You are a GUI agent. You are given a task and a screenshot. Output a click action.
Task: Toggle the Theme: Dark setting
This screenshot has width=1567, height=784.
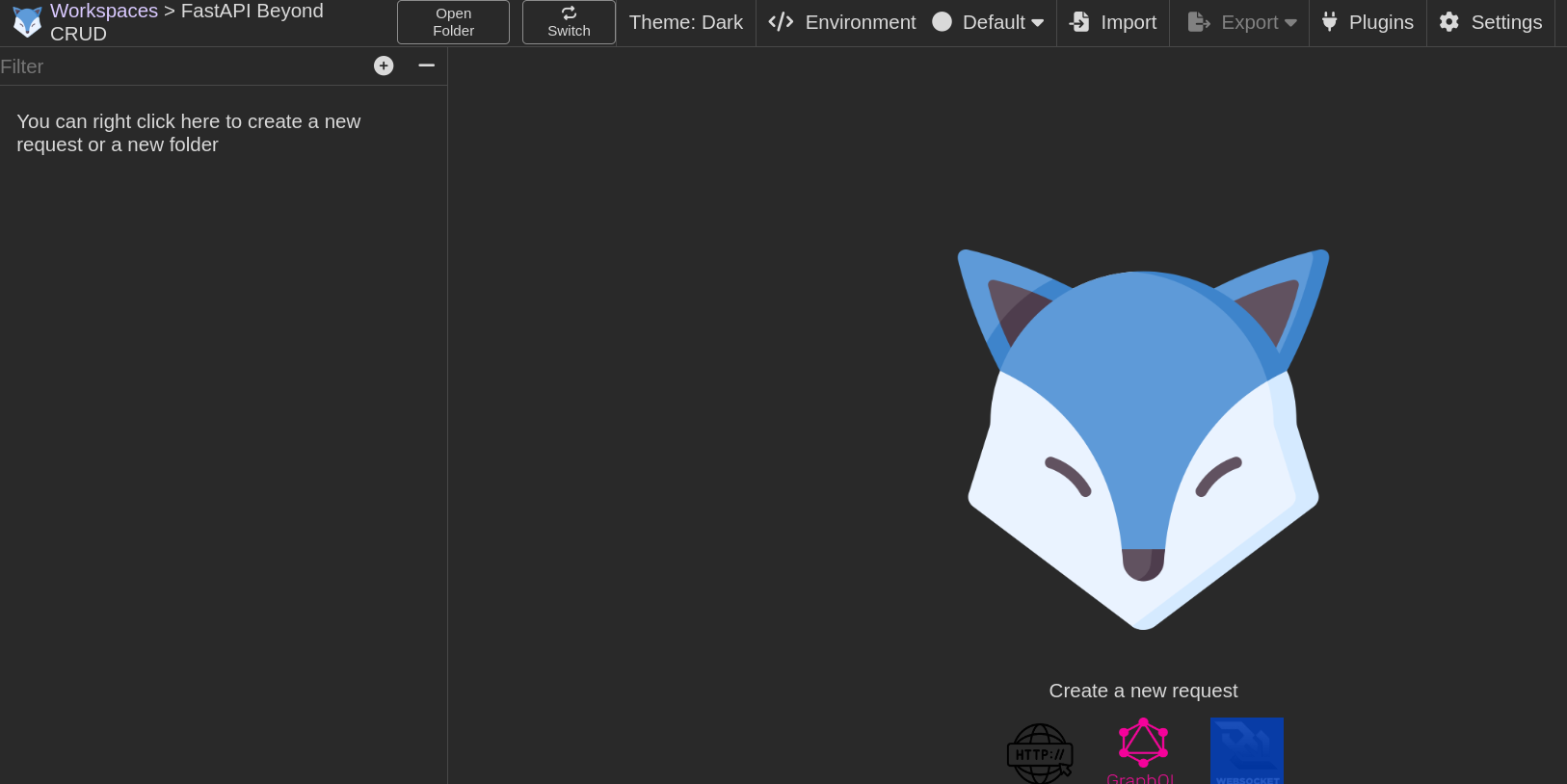click(x=685, y=22)
